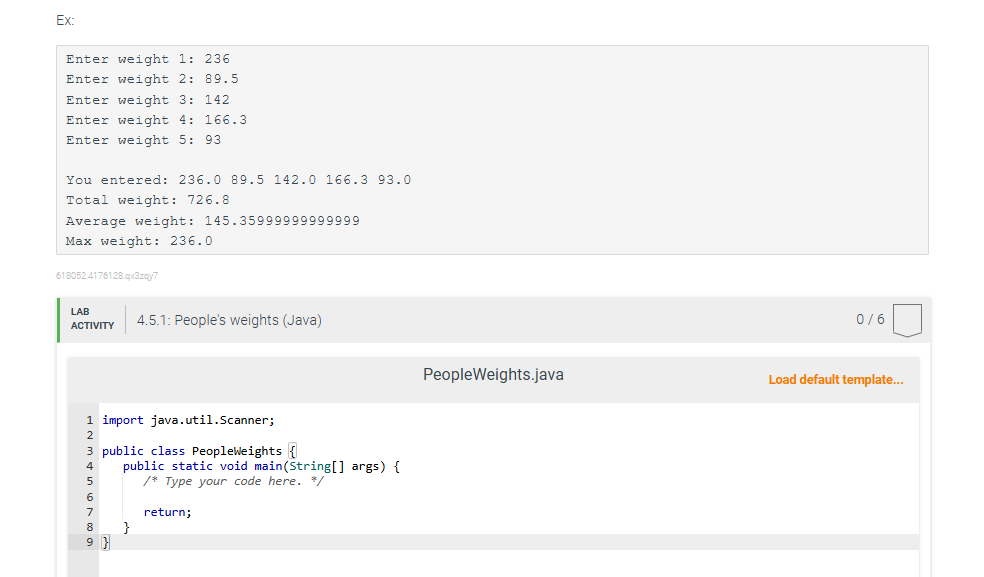Click the lab title 4.5.1: People's weights (Java)

[229, 320]
